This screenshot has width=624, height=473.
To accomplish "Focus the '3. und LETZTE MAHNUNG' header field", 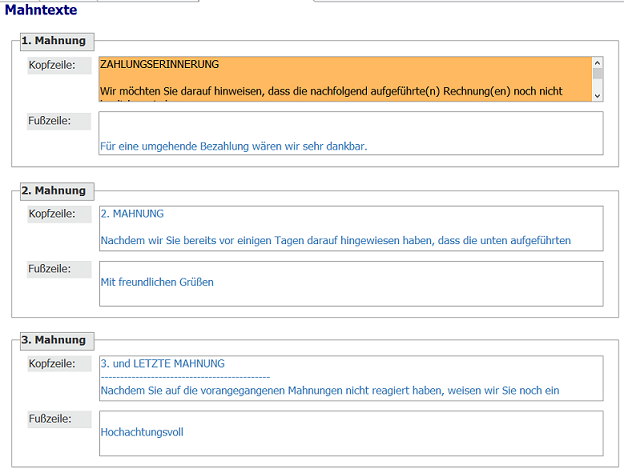I will click(350, 377).
